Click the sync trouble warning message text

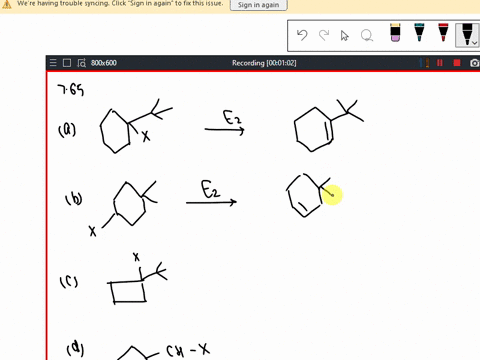pyautogui.click(x=120, y=4)
